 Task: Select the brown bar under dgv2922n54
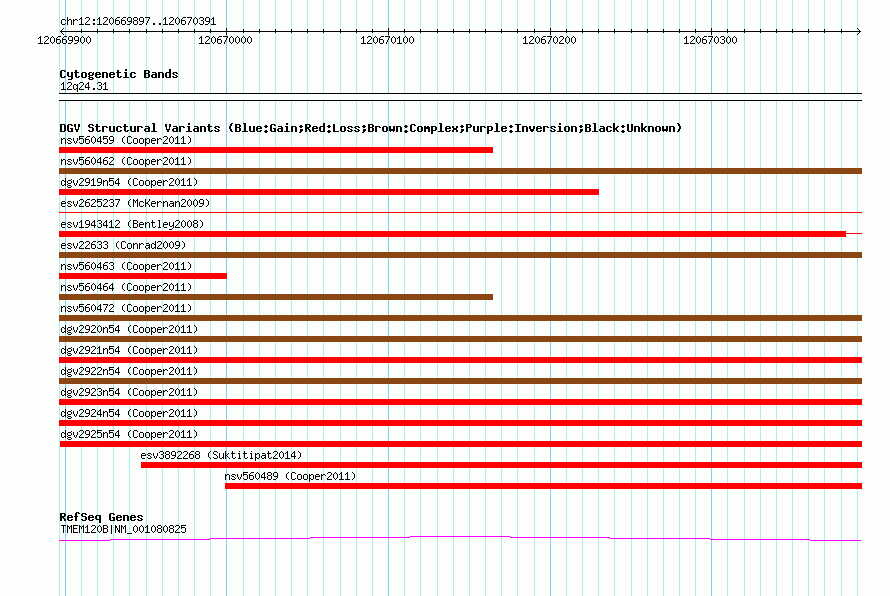point(460,381)
